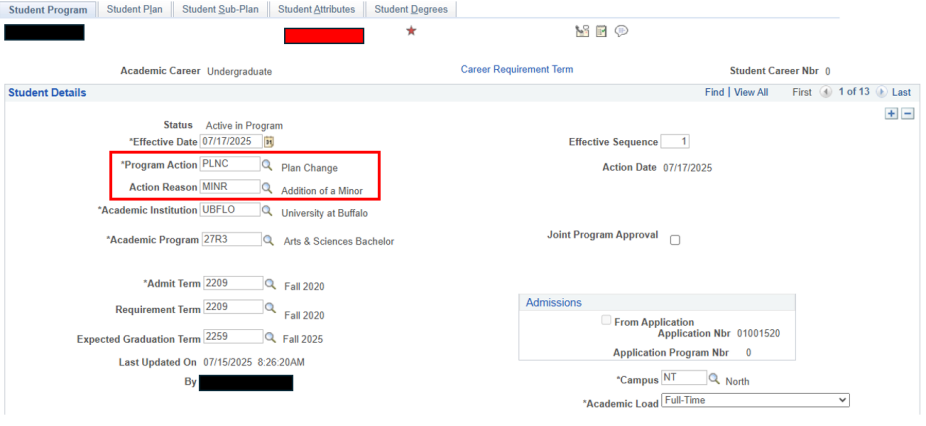Screen dimensions: 926x426
Task: Switch to Student Plan tab
Action: 135,9
